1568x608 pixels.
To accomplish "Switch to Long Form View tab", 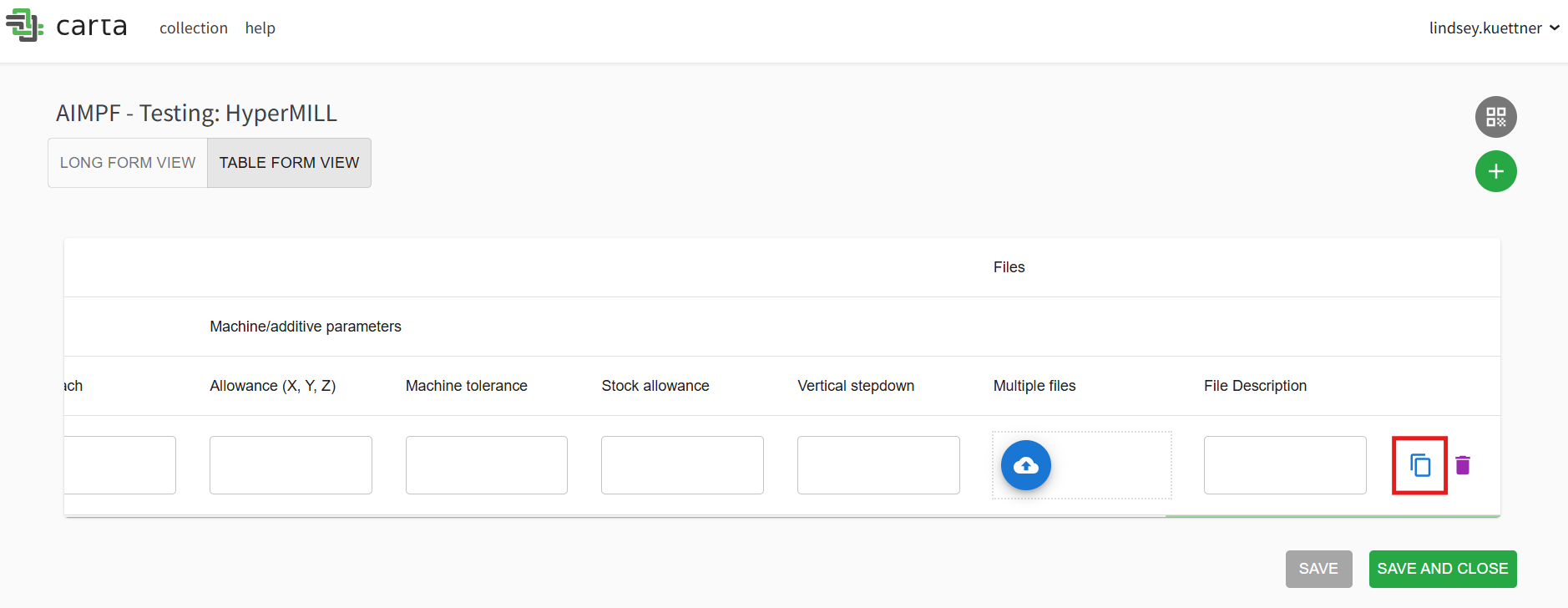I will [x=128, y=163].
